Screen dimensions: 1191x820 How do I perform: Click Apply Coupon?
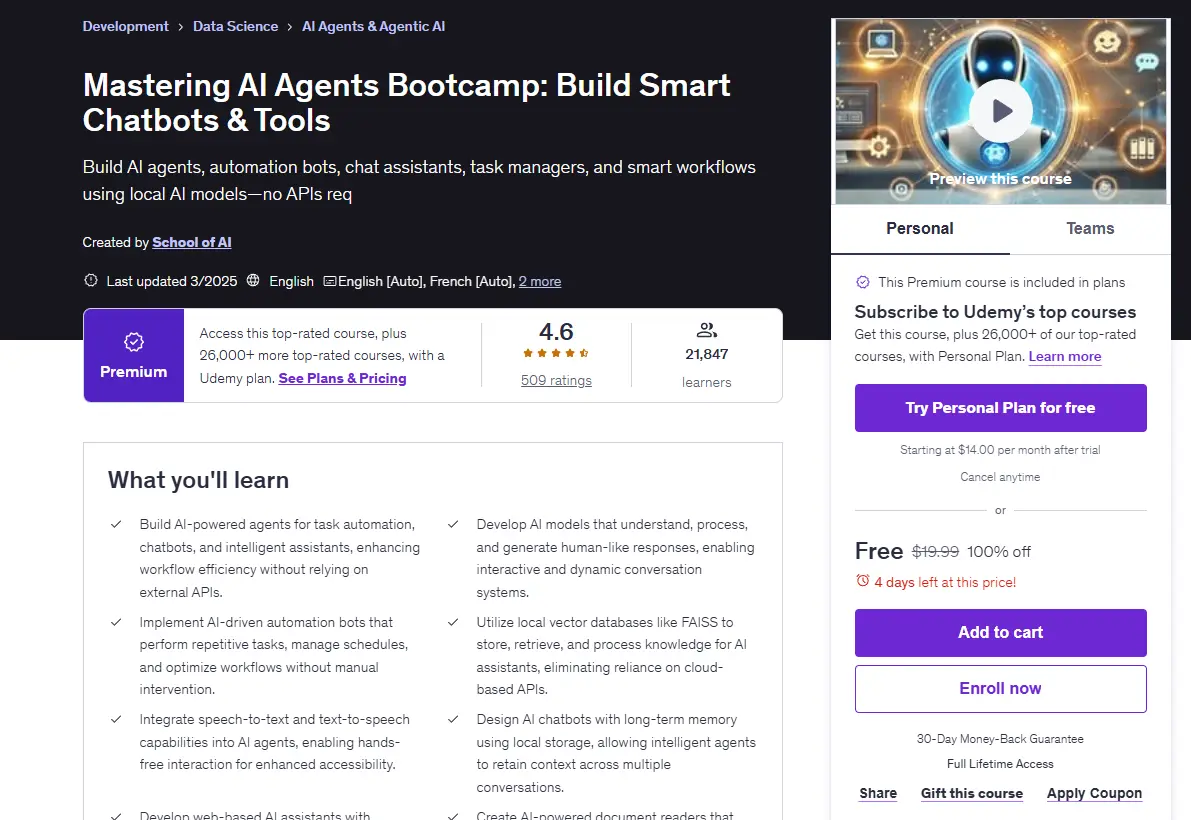pyautogui.click(x=1095, y=793)
